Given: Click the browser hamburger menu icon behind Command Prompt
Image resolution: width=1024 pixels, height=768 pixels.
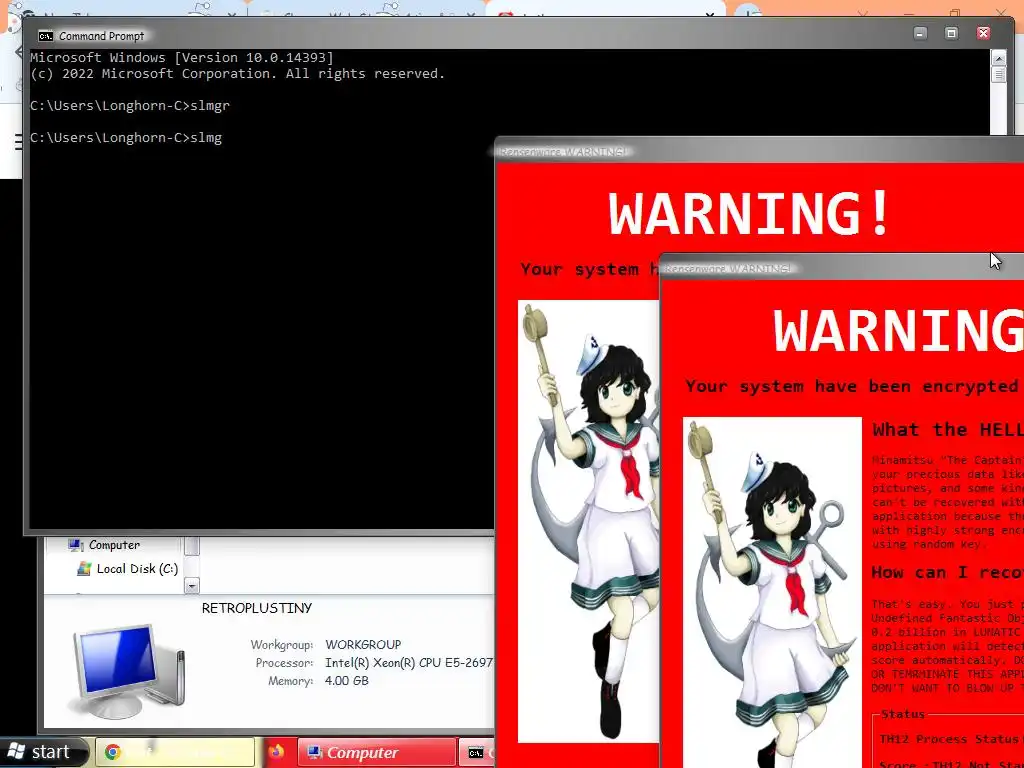Looking at the screenshot, I should tap(19, 142).
